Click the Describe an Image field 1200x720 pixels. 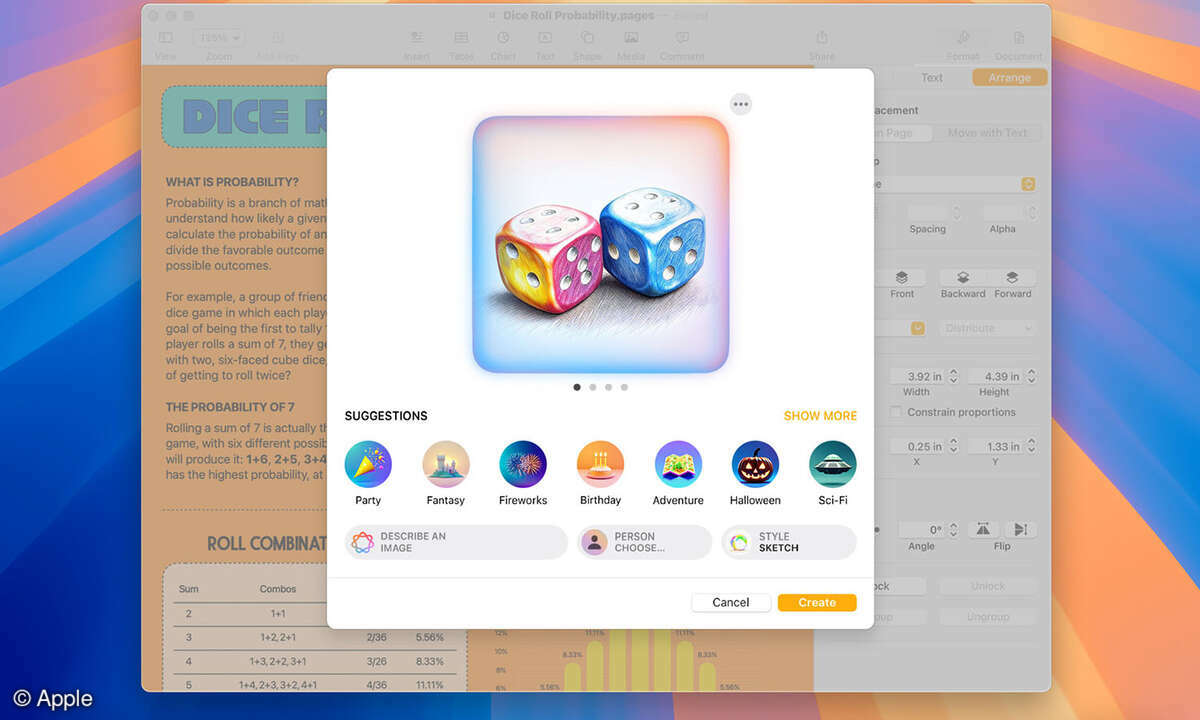tap(456, 542)
